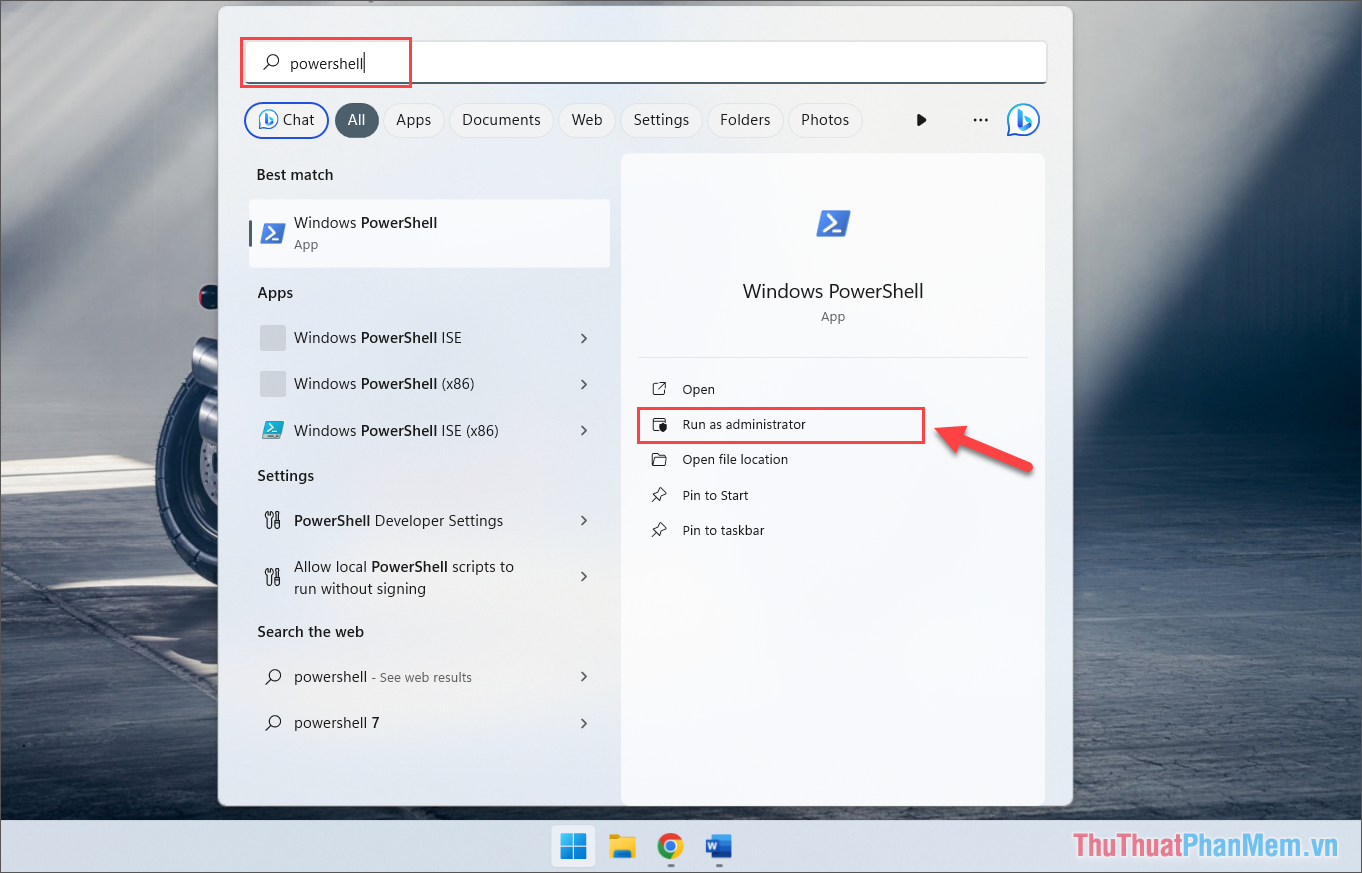Launch Windows PowerShell ISE app

pos(377,338)
